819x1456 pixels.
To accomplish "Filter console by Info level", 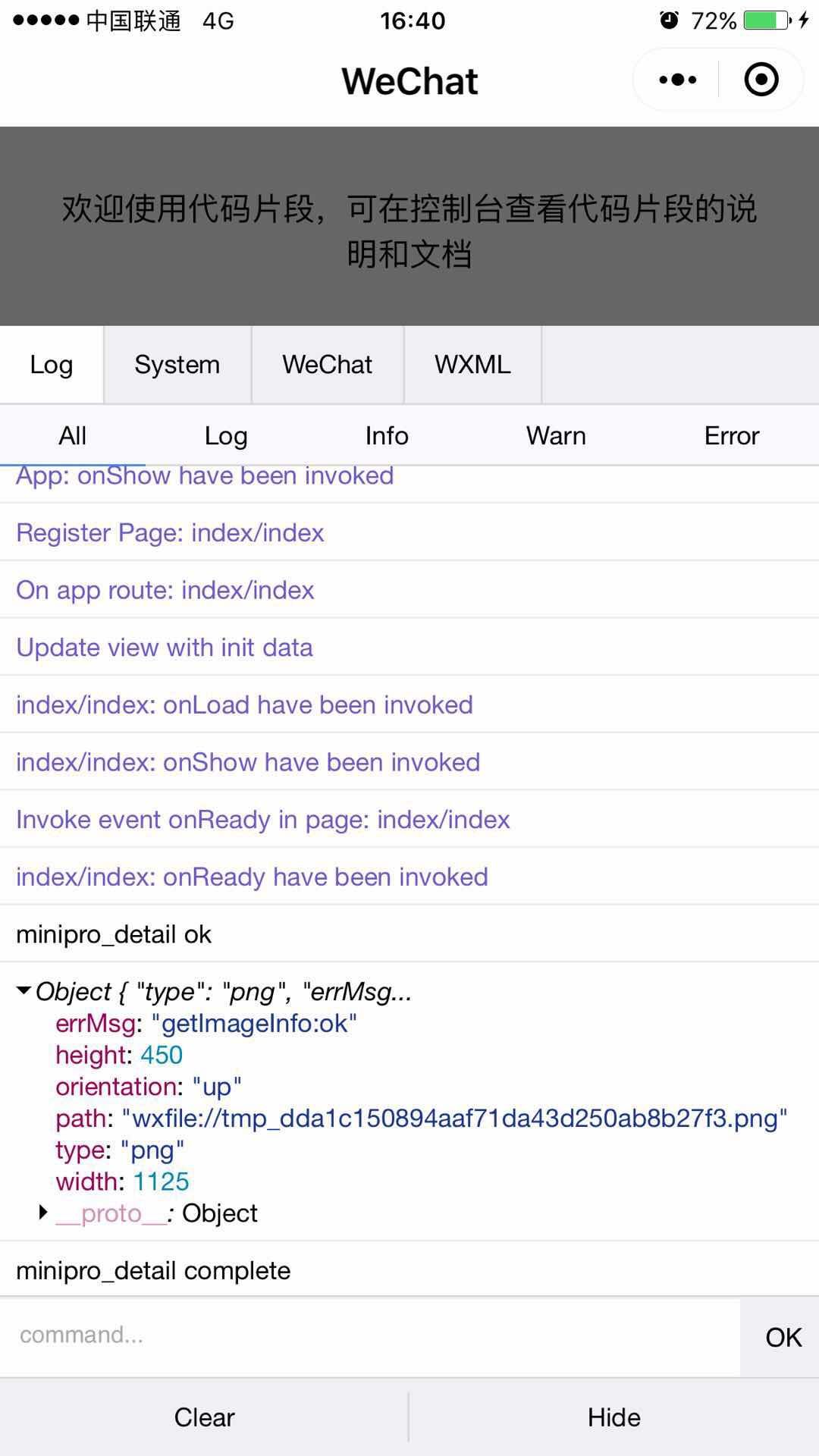I will tap(387, 436).
